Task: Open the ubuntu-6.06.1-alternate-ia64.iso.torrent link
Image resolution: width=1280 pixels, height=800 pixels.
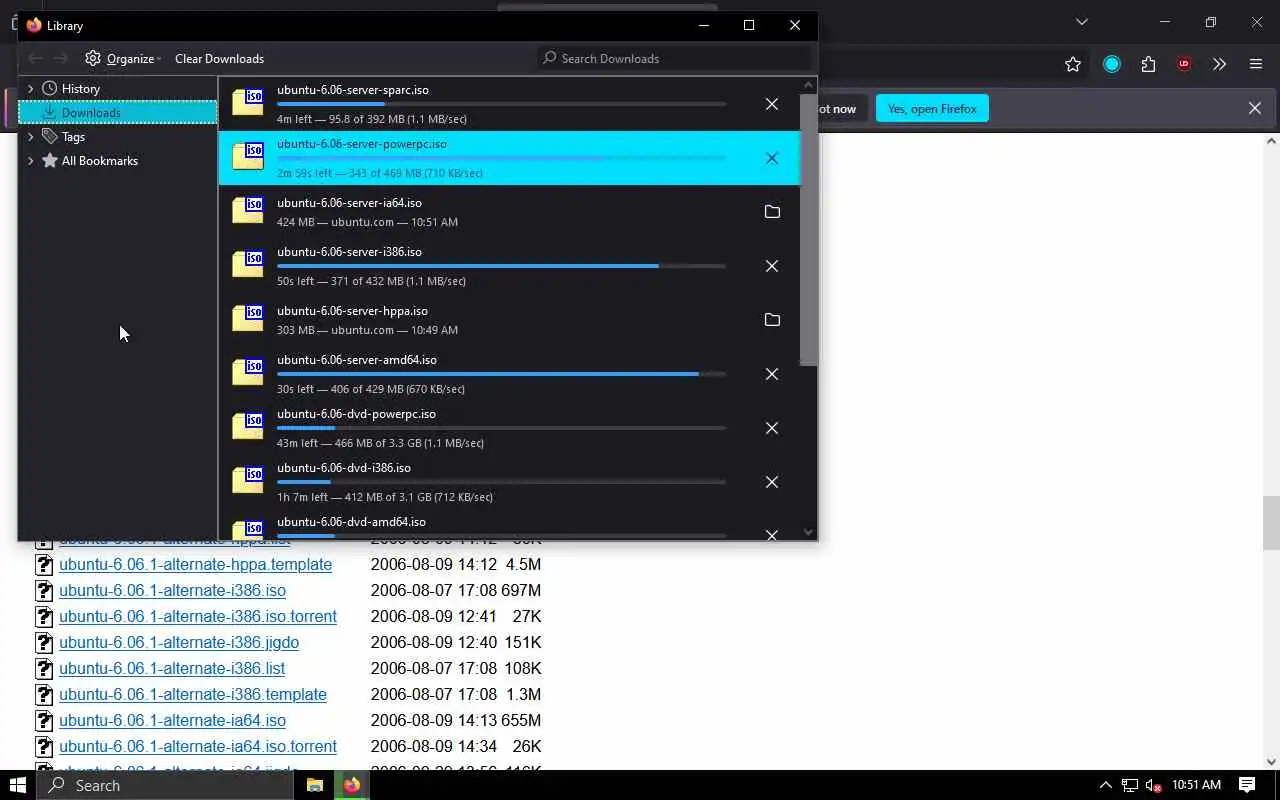Action: (x=198, y=746)
